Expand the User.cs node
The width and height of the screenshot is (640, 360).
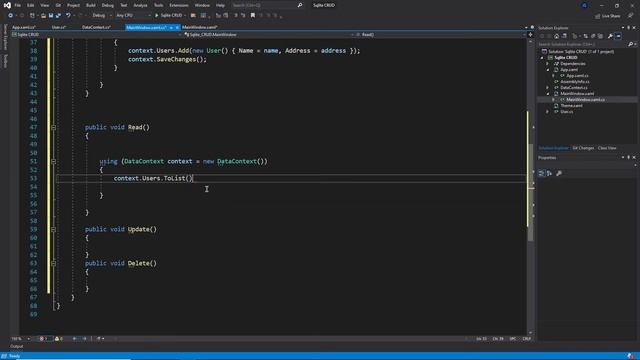coord(547,111)
